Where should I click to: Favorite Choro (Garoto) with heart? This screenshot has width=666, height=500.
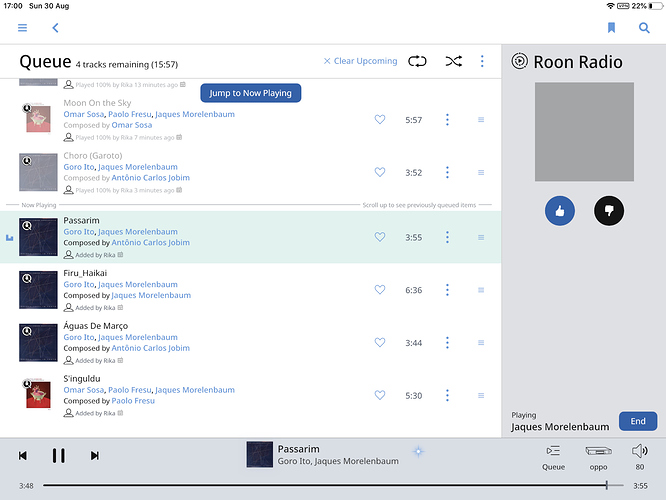pos(380,172)
